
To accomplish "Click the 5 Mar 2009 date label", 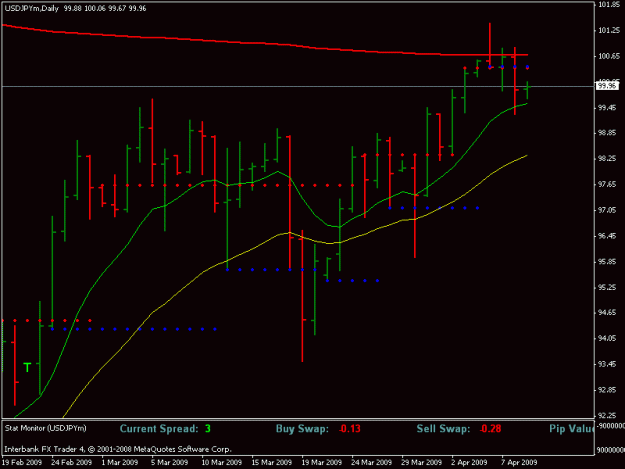I will tap(169, 462).
